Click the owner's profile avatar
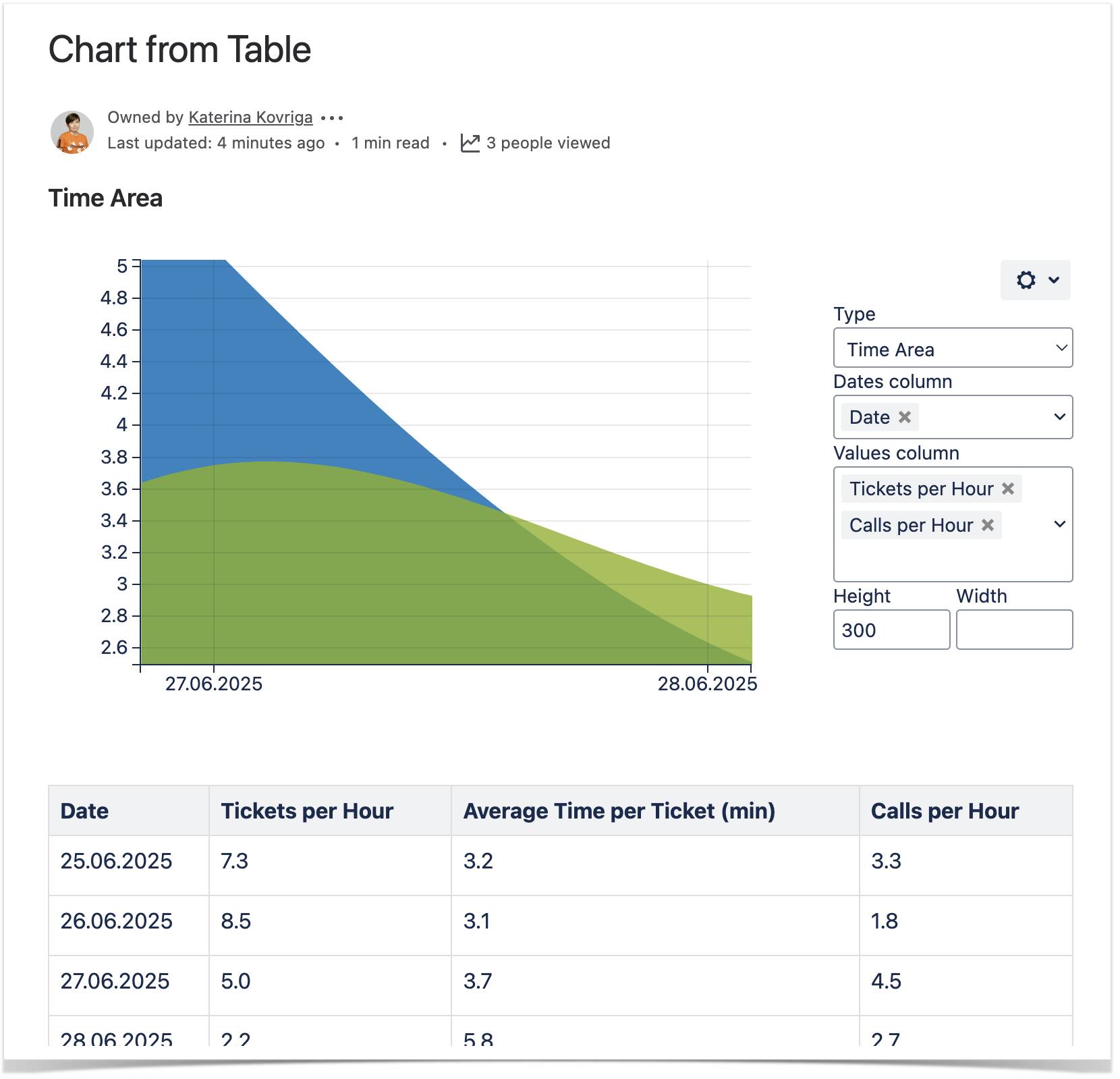Viewport: 1120px width, 1079px height. pos(72,132)
